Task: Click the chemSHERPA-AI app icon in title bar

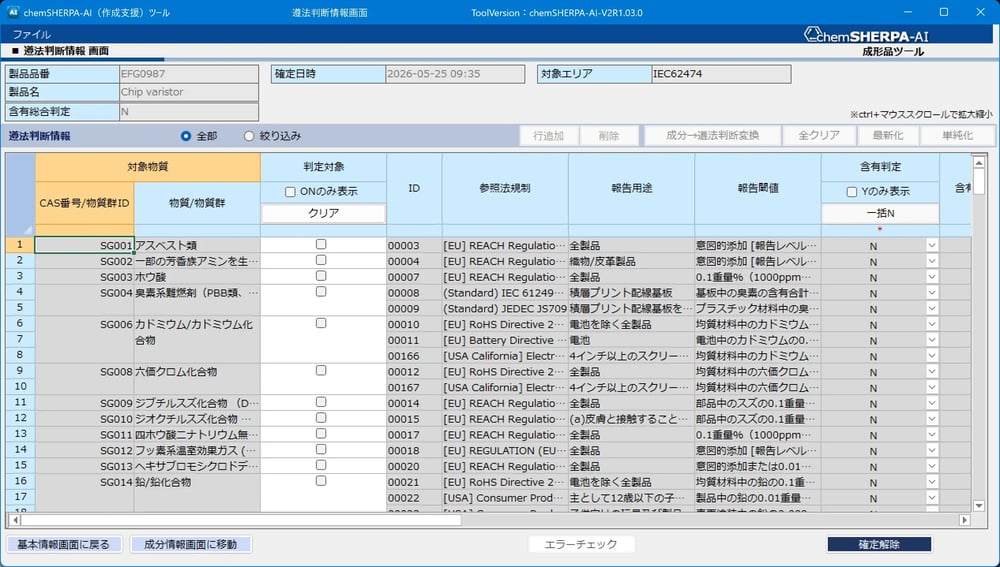Action: tap(12, 12)
